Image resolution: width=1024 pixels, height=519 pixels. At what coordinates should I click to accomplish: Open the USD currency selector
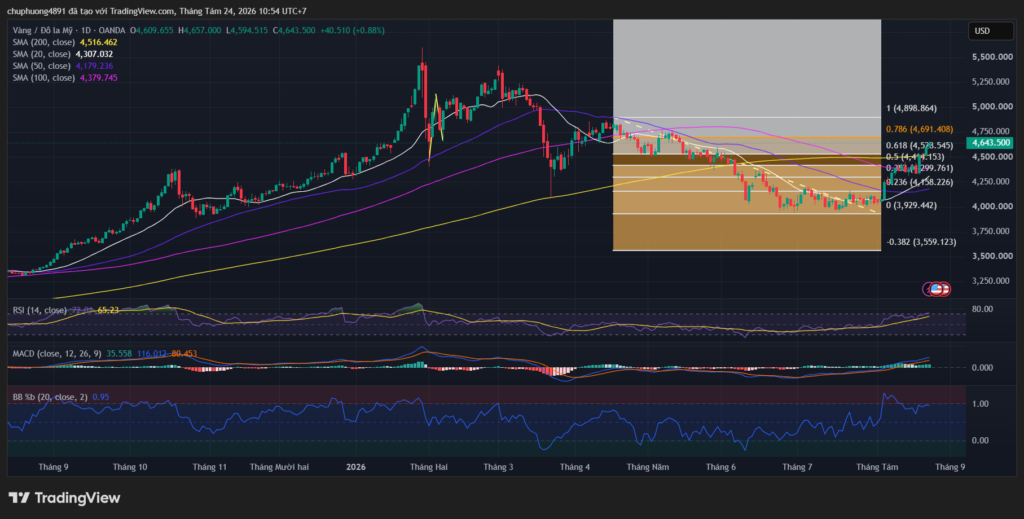990,31
